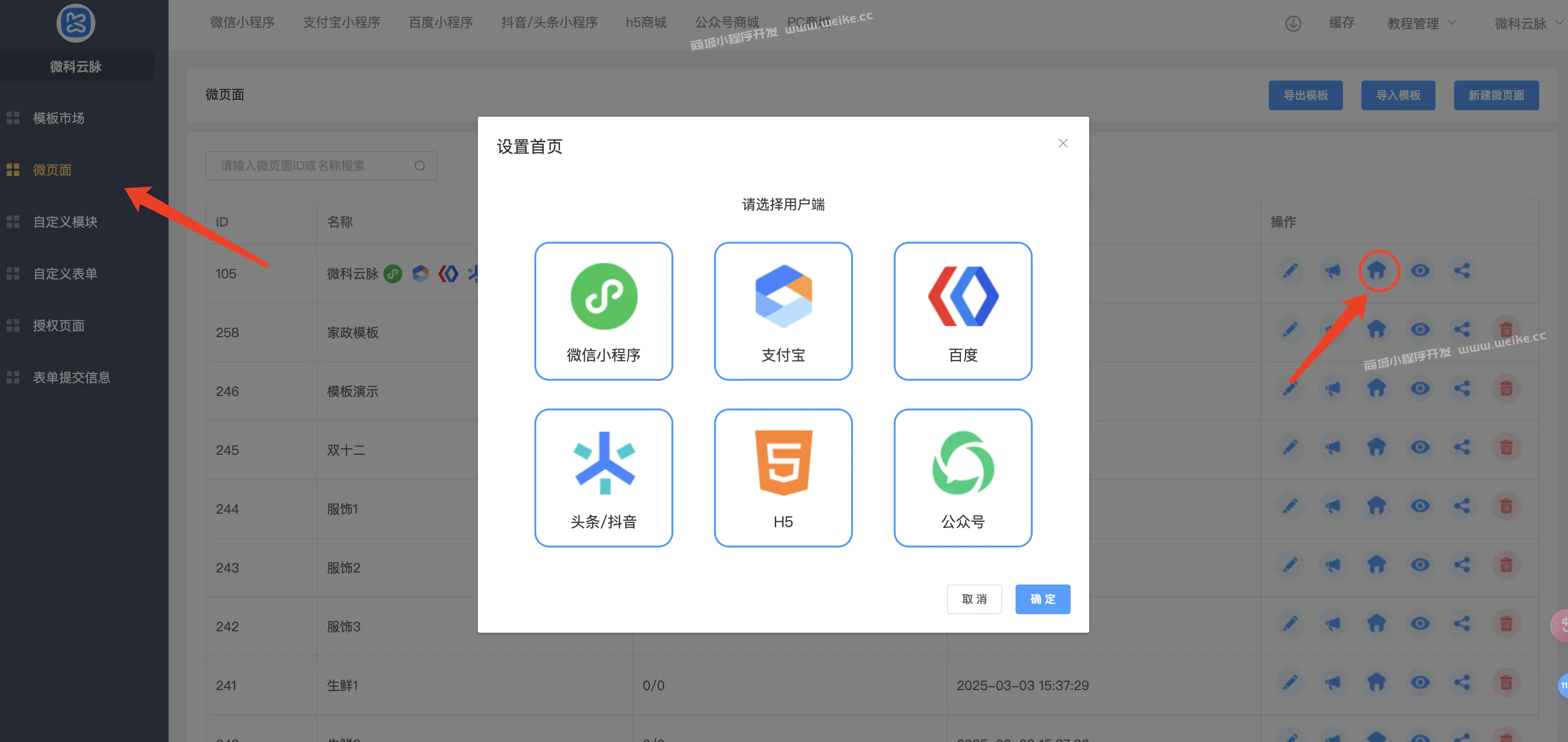1568x742 pixels.
Task: Set row 246 模板演示 as homepage
Action: coord(1376,388)
